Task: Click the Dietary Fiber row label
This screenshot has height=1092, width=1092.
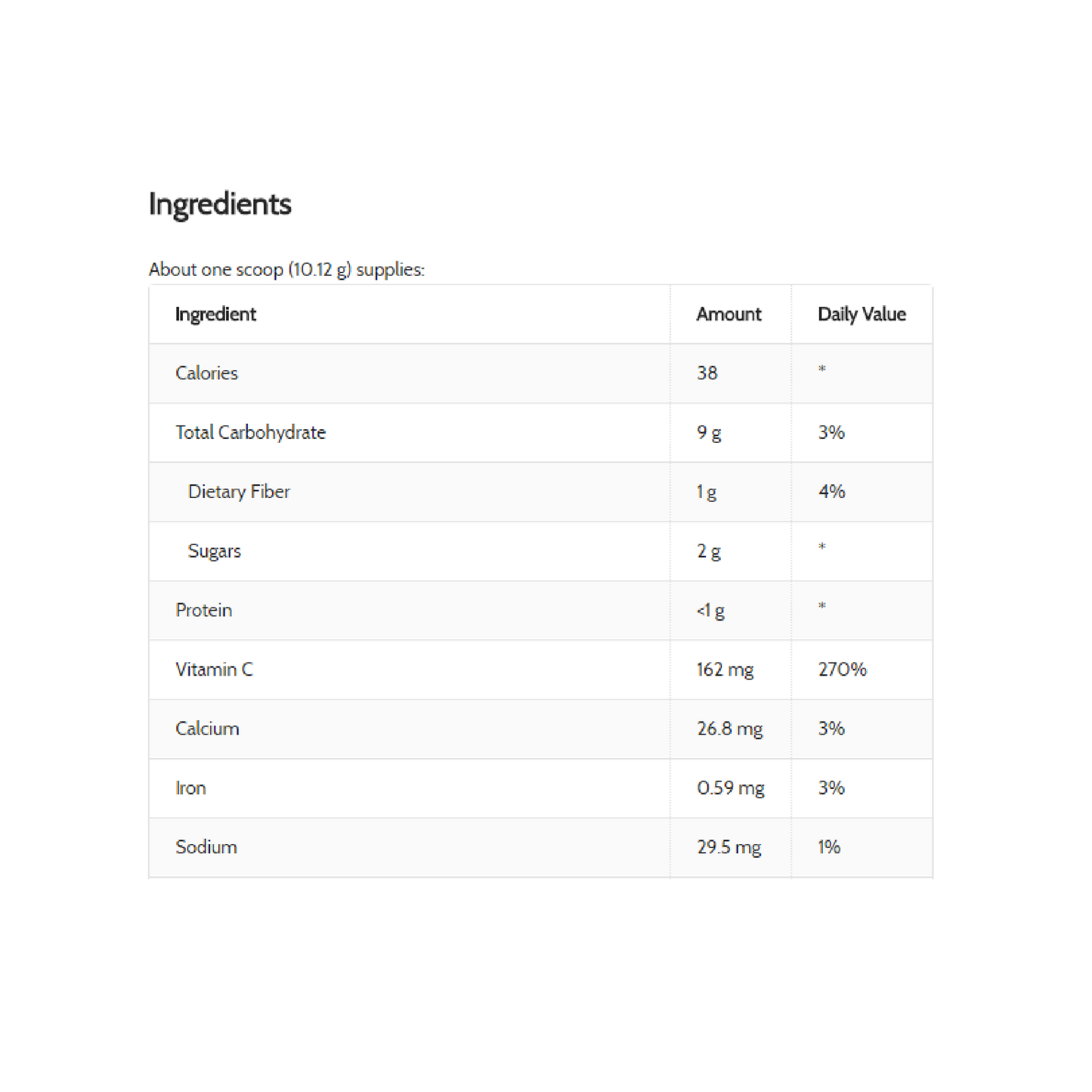Action: [x=239, y=492]
